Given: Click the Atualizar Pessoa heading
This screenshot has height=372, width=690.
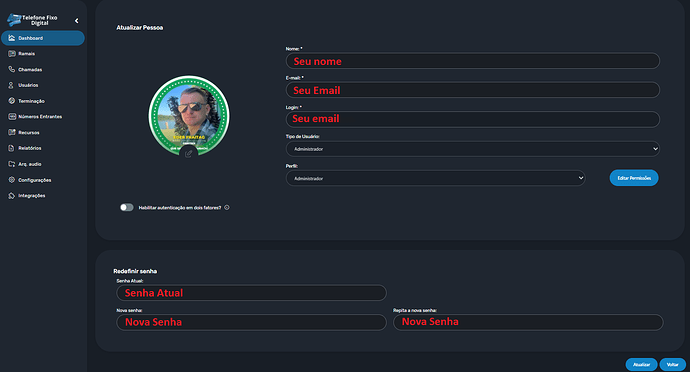Looking at the screenshot, I should [x=139, y=28].
